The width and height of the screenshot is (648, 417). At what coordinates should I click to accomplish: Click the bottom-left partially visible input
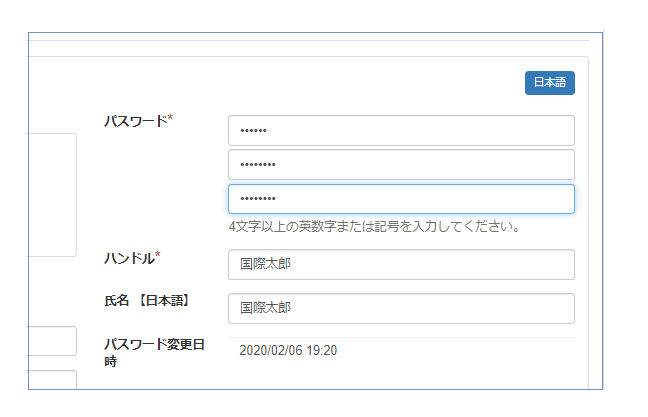52,380
